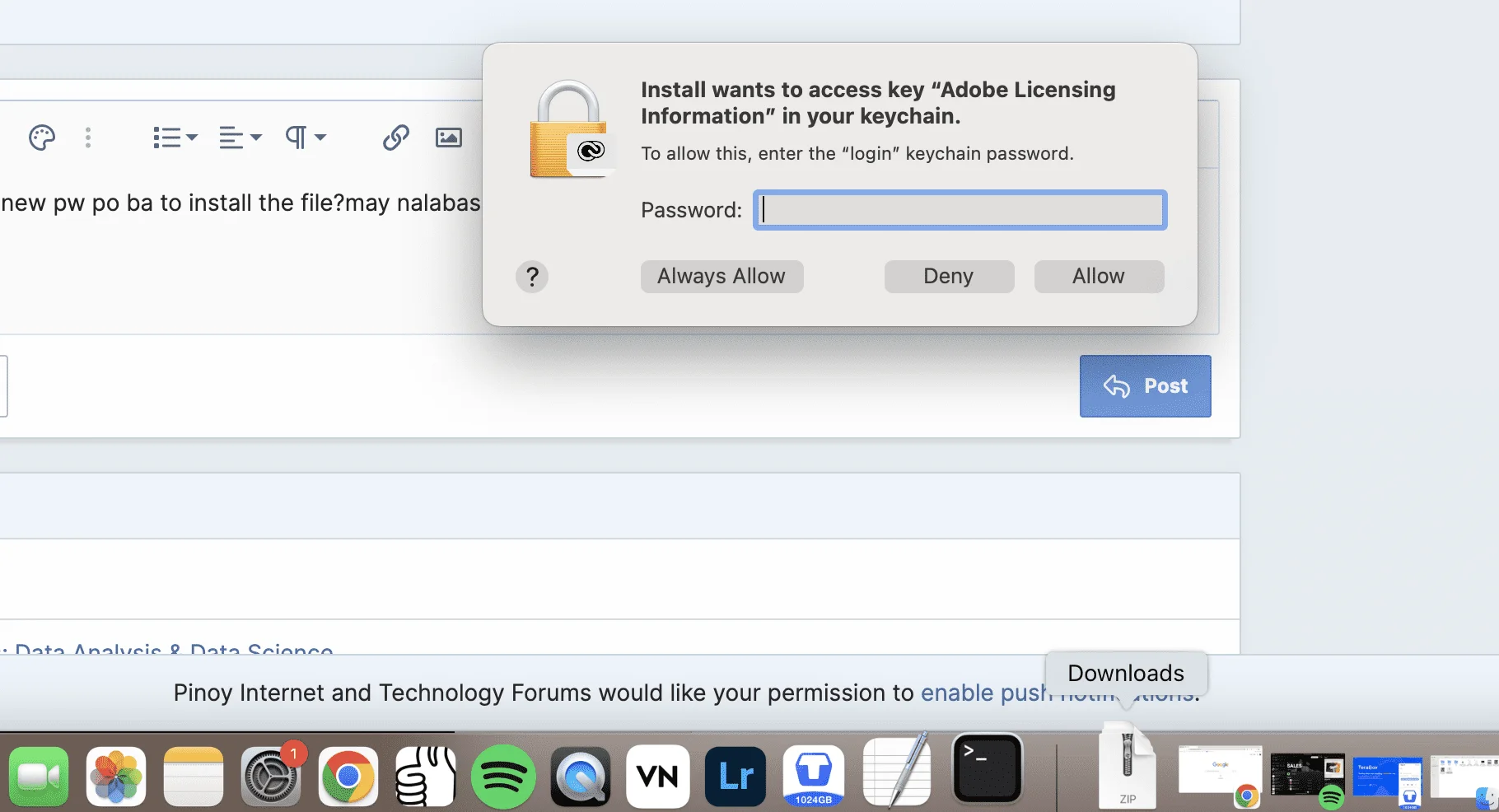Open QuickTime Player in the dock
The width and height of the screenshot is (1499, 812).
(x=581, y=777)
